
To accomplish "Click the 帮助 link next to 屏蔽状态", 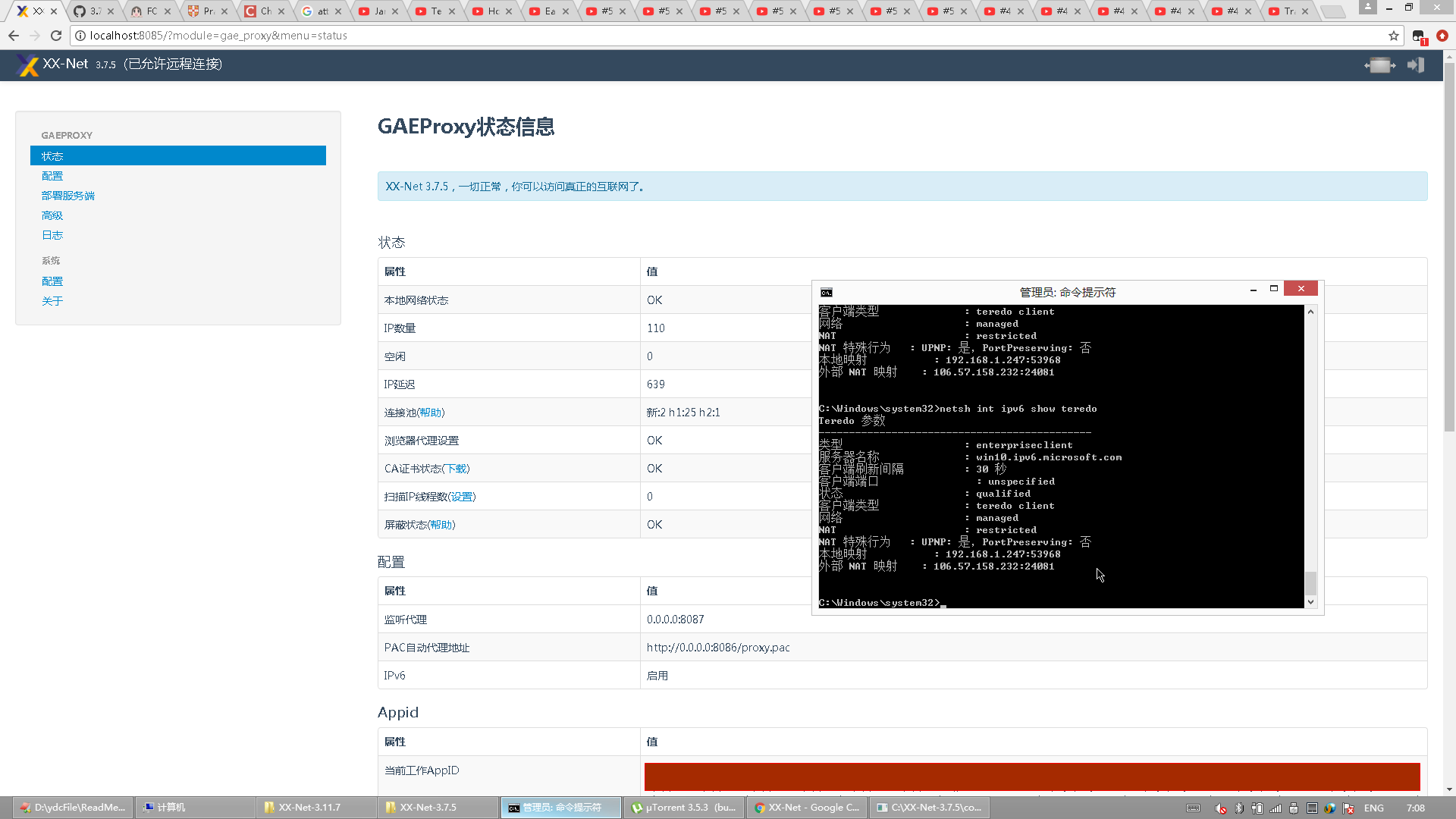I will point(441,525).
